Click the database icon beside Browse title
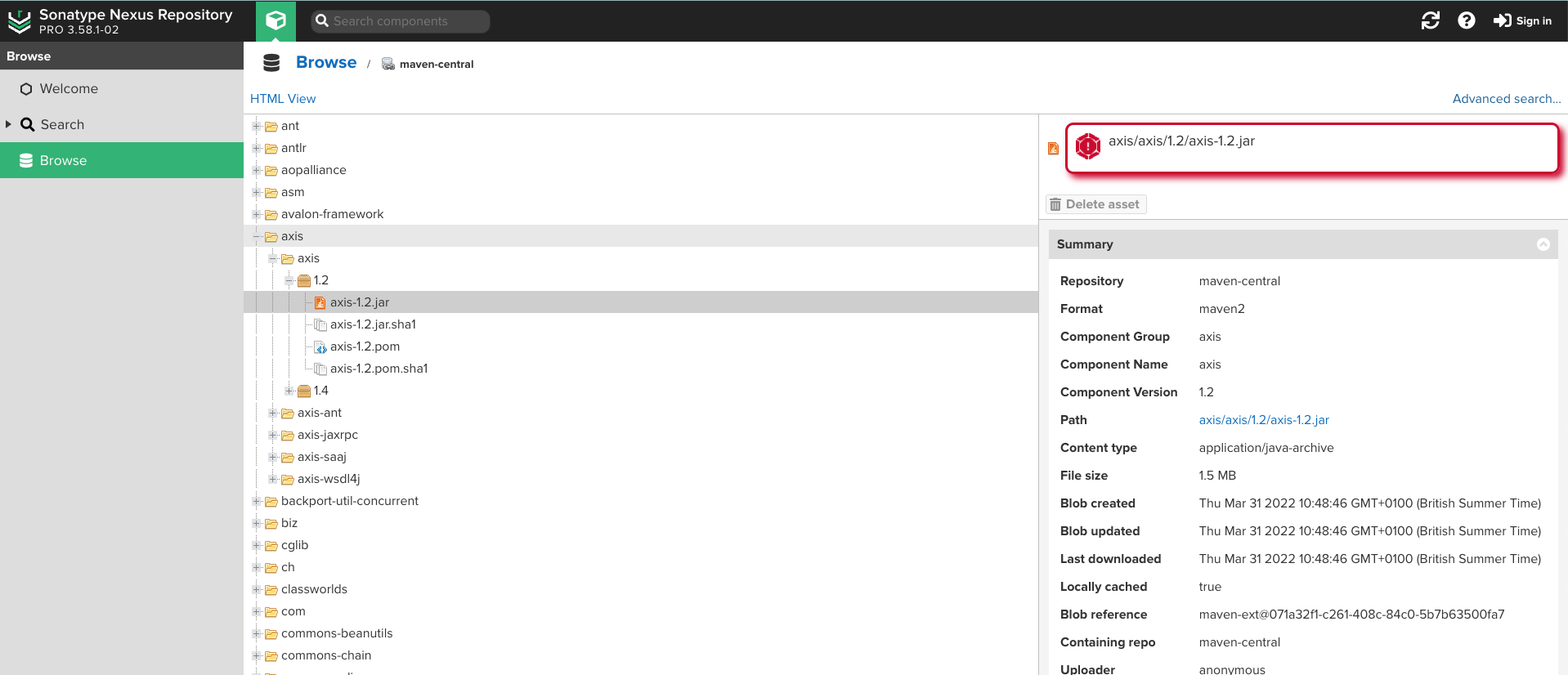This screenshot has width=1568, height=675. [271, 63]
